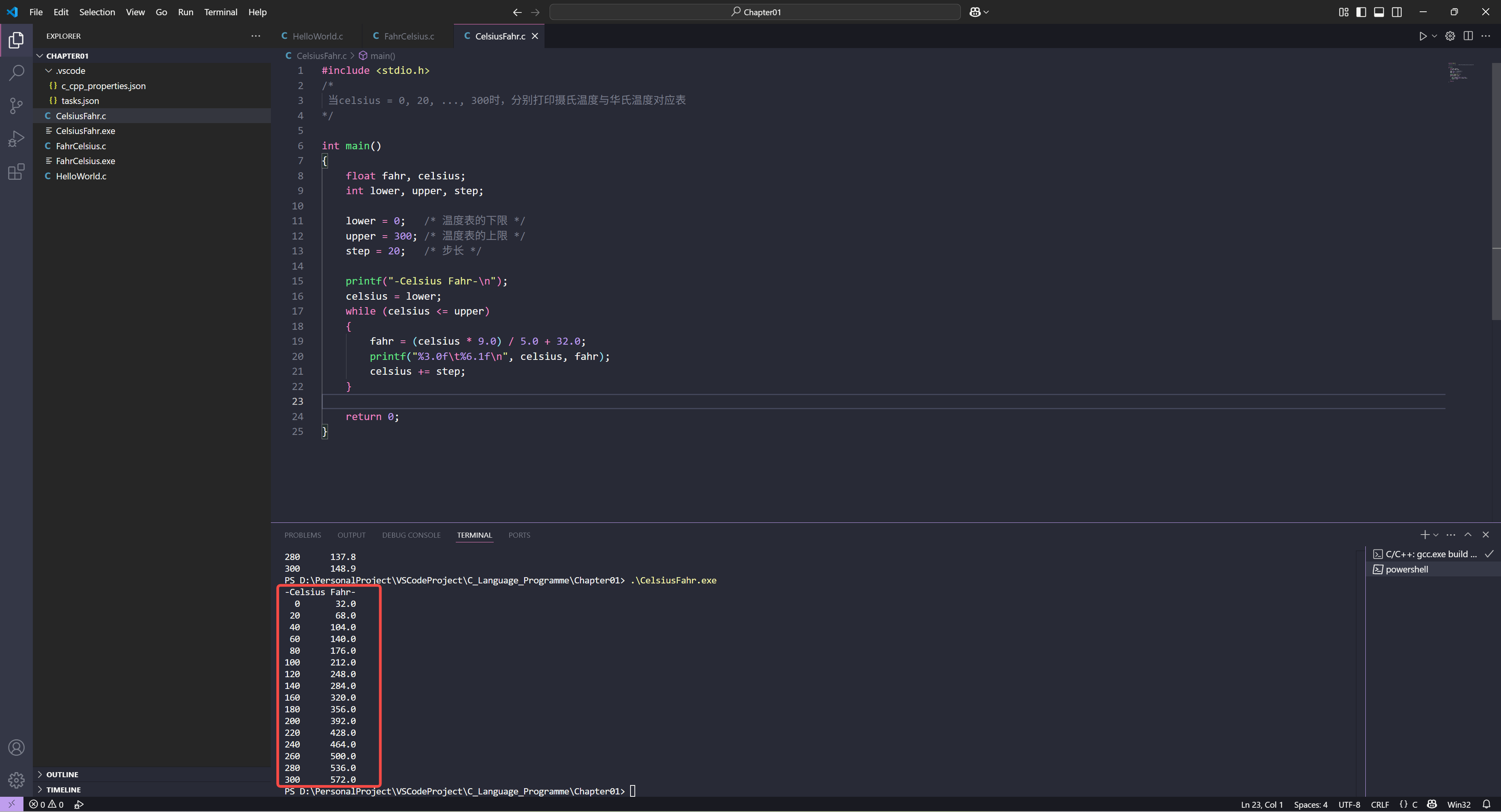Click the editor vertical scrollbar slider
Image resolution: width=1501 pixels, height=812 pixels.
[1496, 192]
